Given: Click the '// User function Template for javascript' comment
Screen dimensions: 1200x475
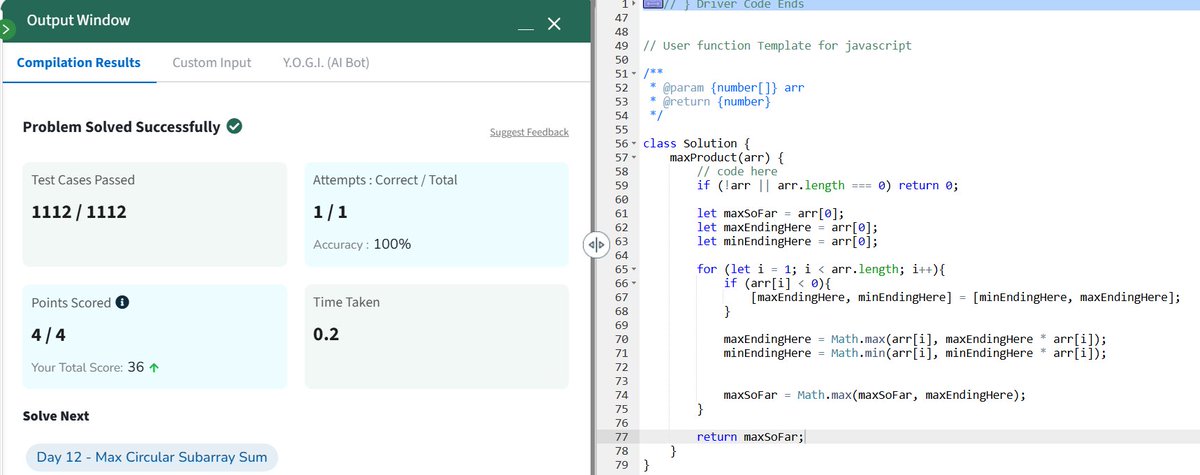Looking at the screenshot, I should click(777, 45).
